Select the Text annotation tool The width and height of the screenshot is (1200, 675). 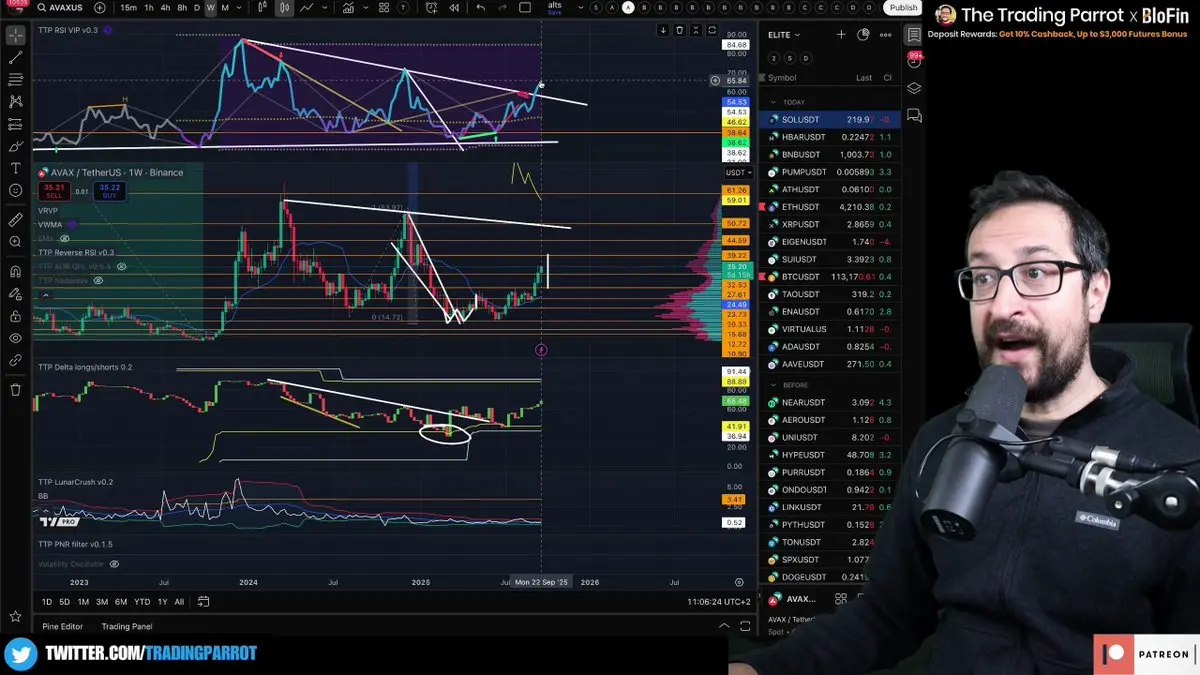[16, 168]
